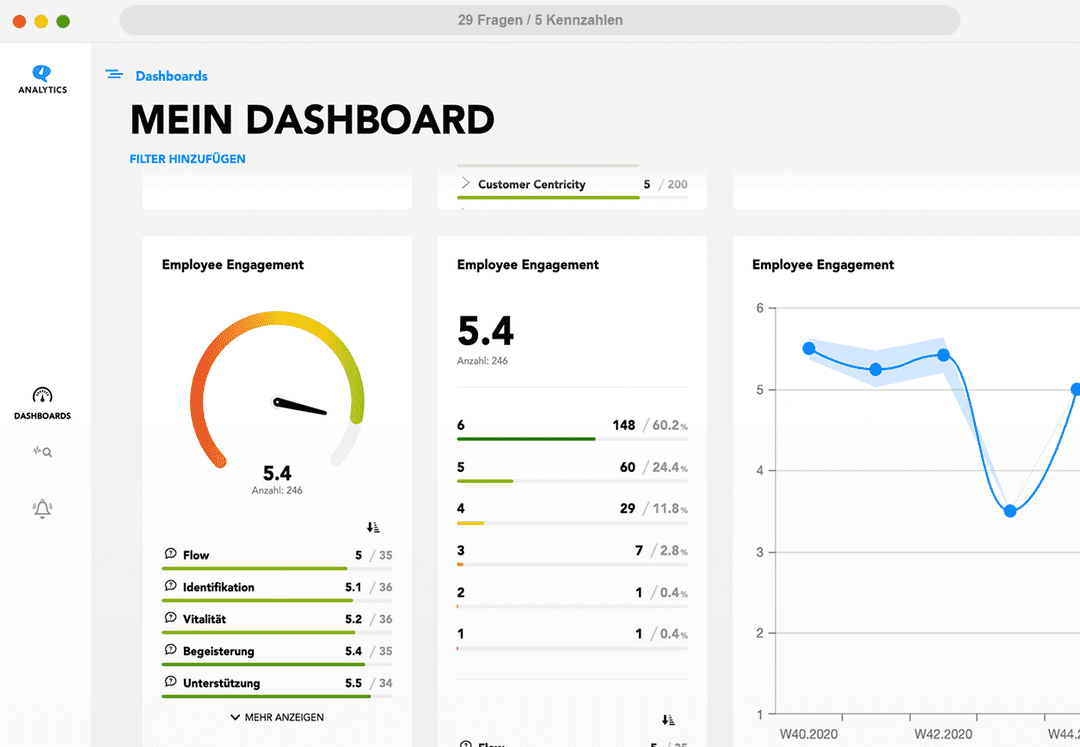Click gauge card title Employee Engagement

(x=233, y=265)
